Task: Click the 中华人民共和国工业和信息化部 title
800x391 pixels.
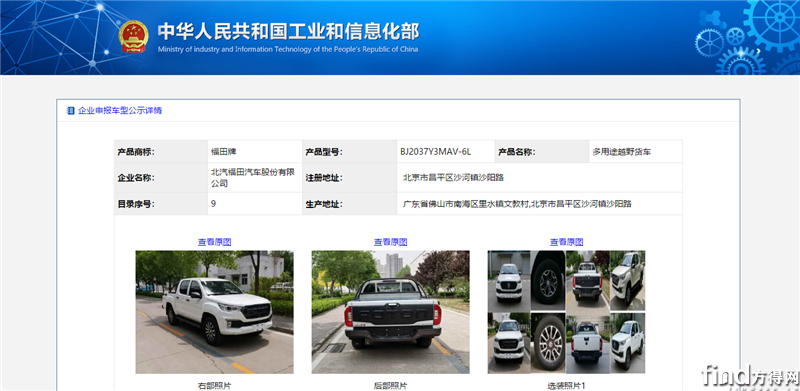Action: pos(288,32)
